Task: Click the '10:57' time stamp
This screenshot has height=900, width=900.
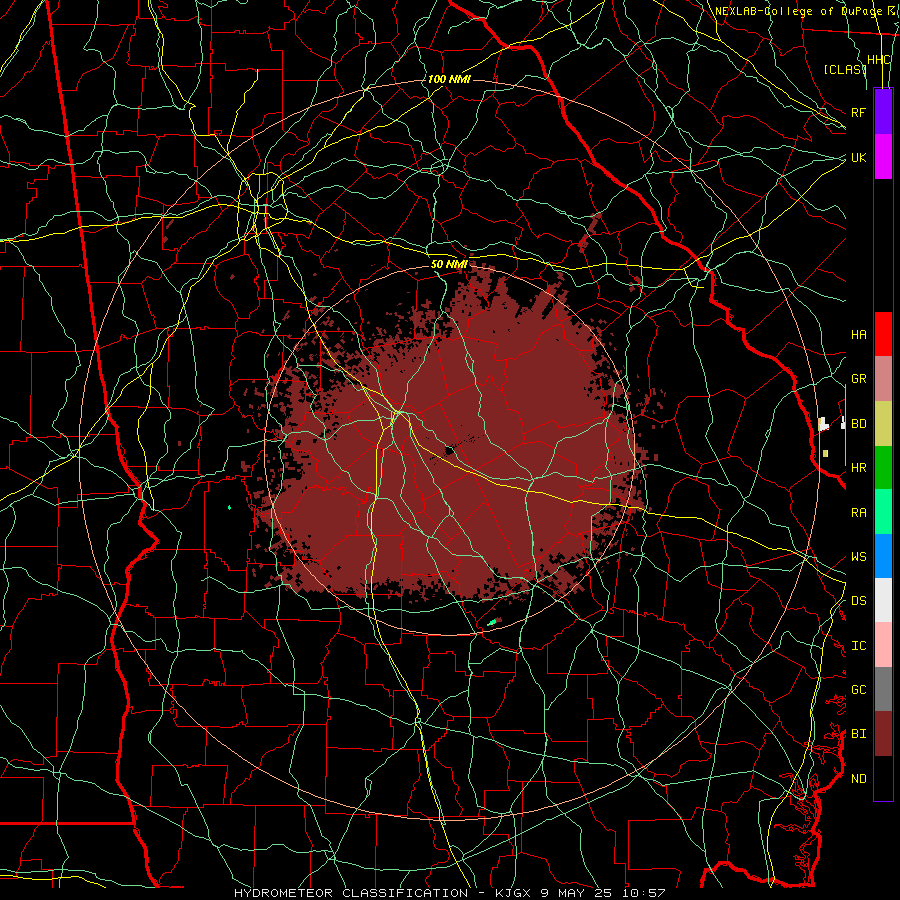Action: (x=642, y=893)
